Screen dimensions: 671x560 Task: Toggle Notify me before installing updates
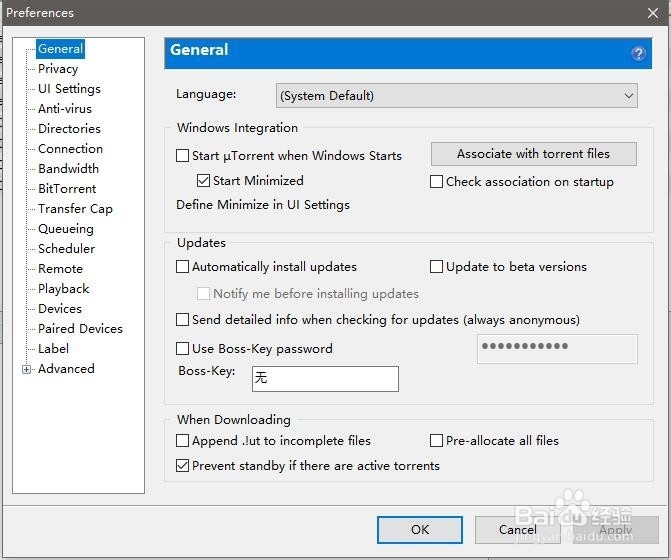click(203, 293)
